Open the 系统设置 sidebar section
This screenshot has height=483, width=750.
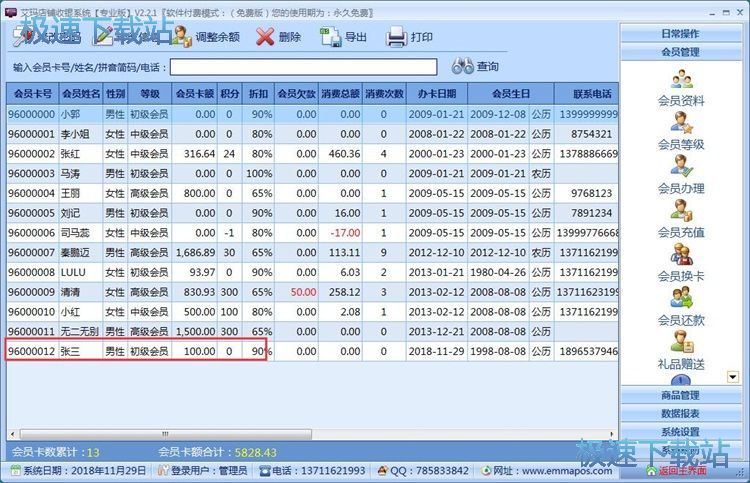tap(681, 432)
